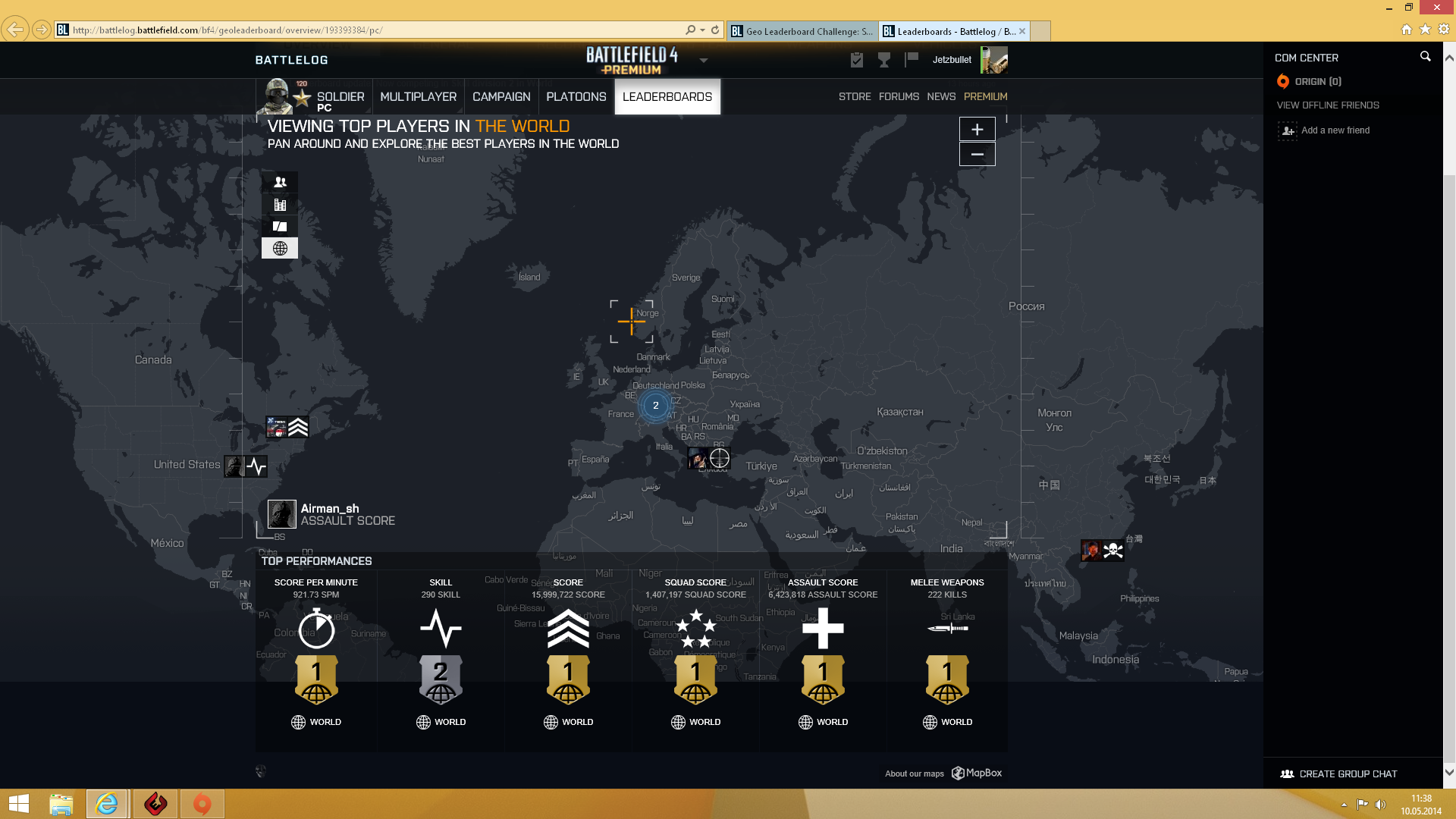Click the Score chevrons icon

pyautogui.click(x=568, y=628)
